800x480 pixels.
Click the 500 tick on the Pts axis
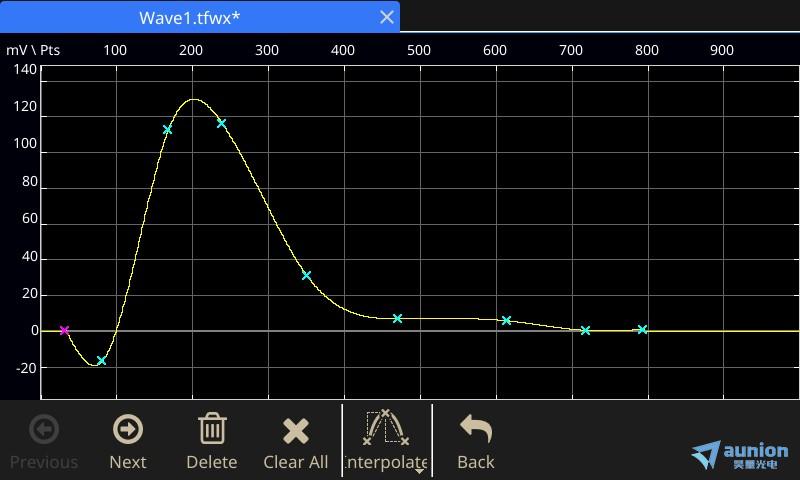coord(419,50)
